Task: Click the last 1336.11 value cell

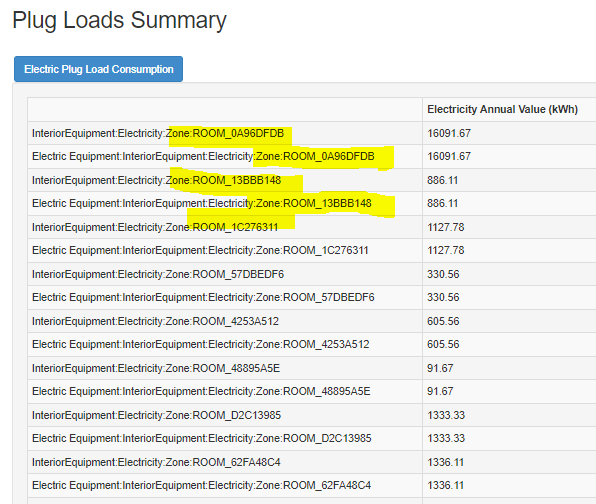Action: (x=445, y=485)
